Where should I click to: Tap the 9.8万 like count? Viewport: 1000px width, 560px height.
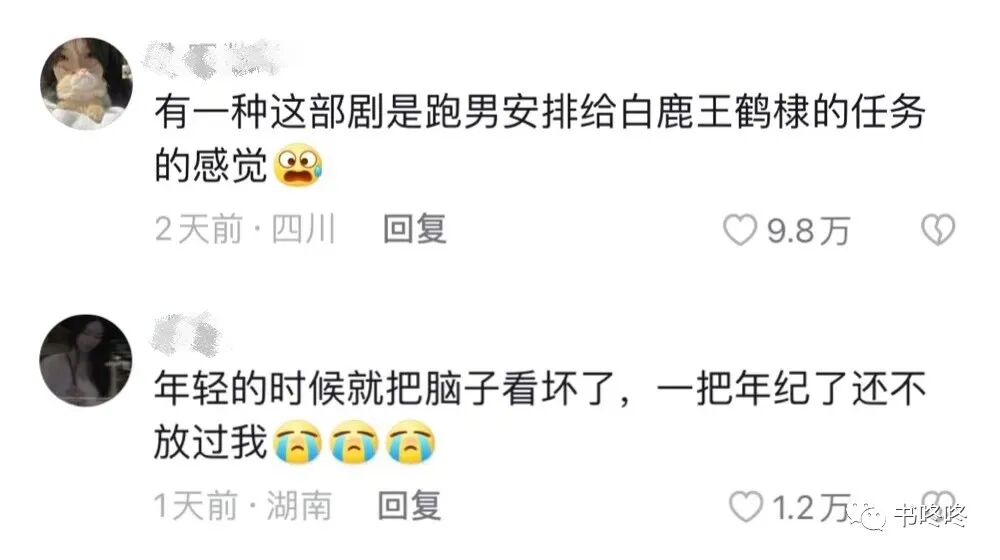(808, 231)
